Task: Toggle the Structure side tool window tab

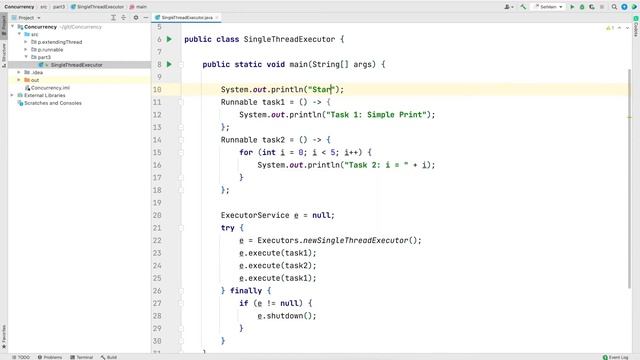Action: coord(4,55)
